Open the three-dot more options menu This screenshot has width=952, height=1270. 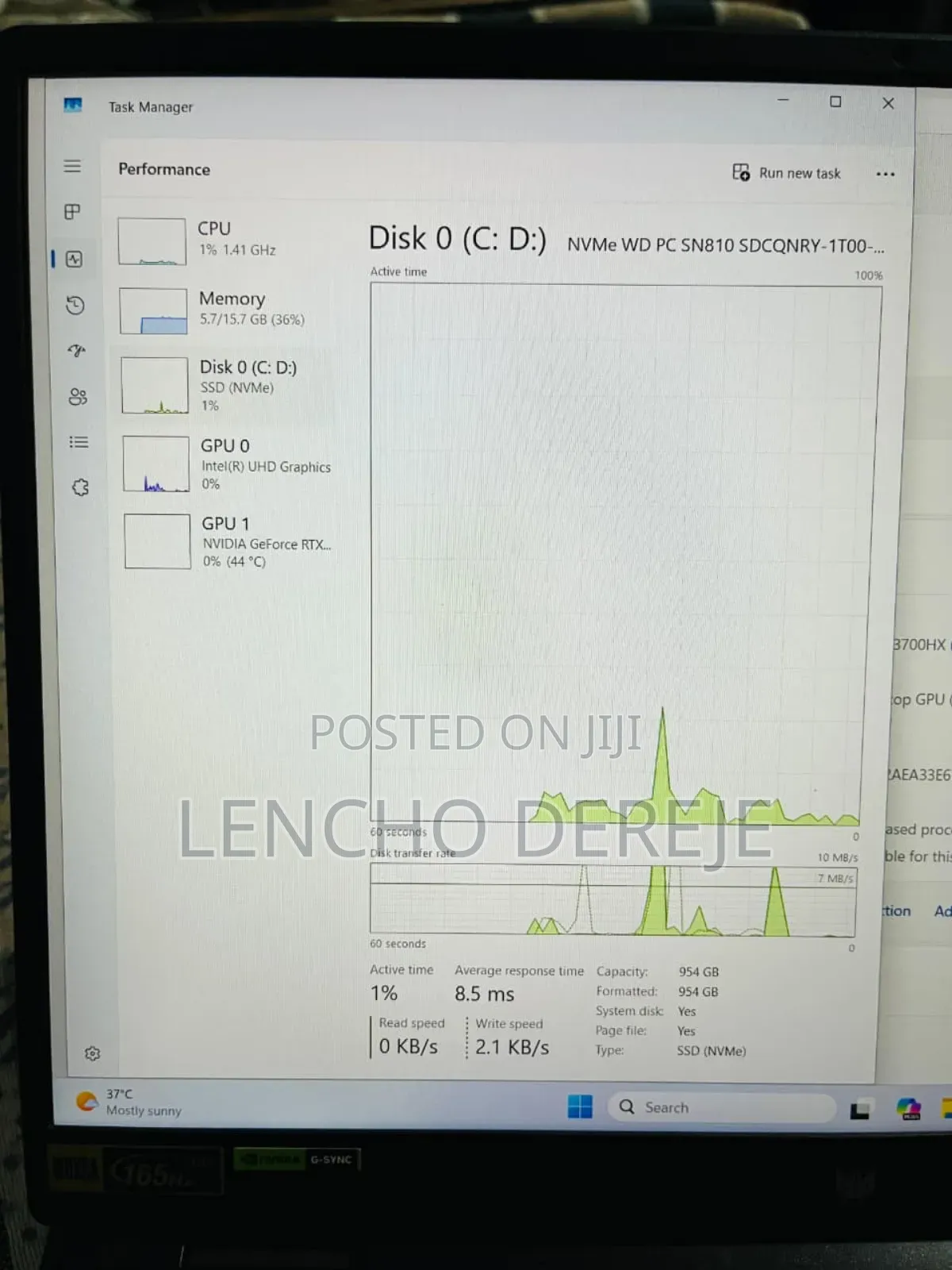click(885, 174)
